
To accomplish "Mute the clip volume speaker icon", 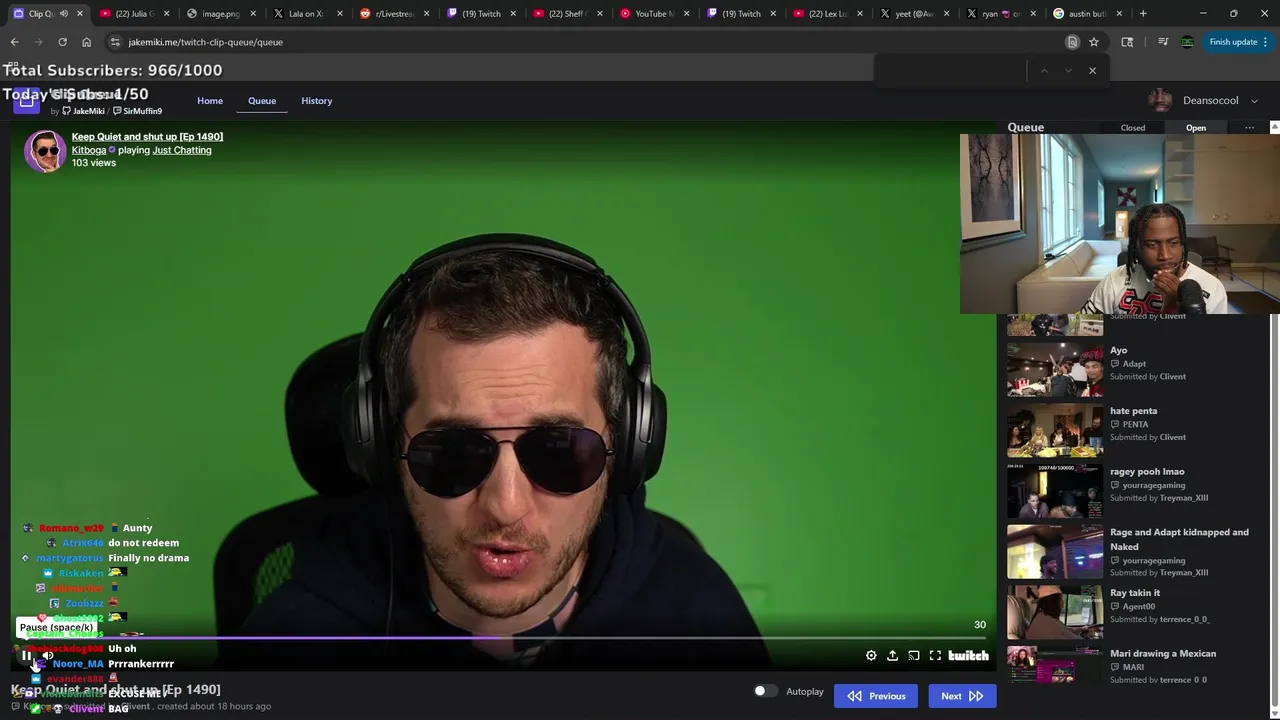I will (x=47, y=656).
